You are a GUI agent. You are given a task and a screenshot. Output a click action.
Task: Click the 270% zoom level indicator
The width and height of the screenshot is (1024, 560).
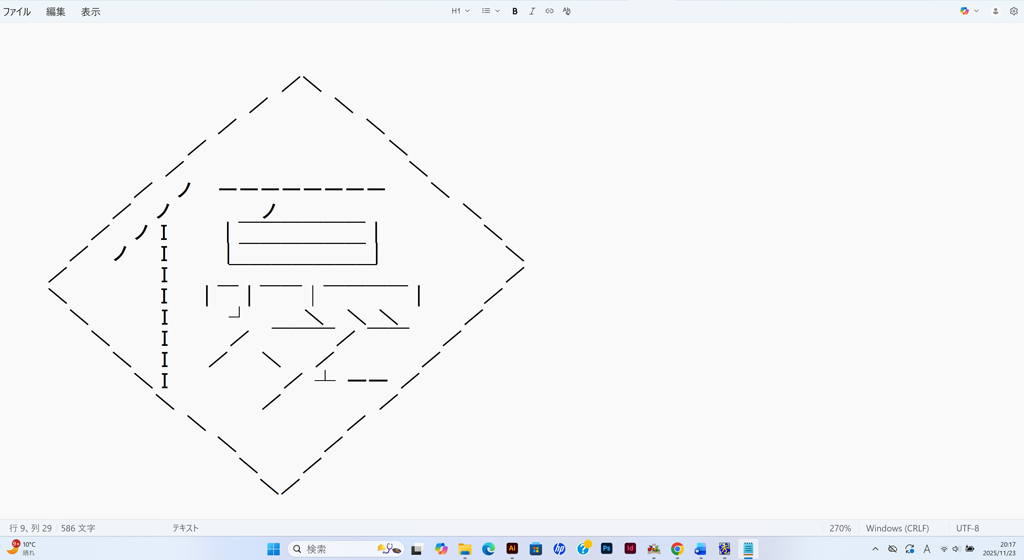[x=840, y=528]
